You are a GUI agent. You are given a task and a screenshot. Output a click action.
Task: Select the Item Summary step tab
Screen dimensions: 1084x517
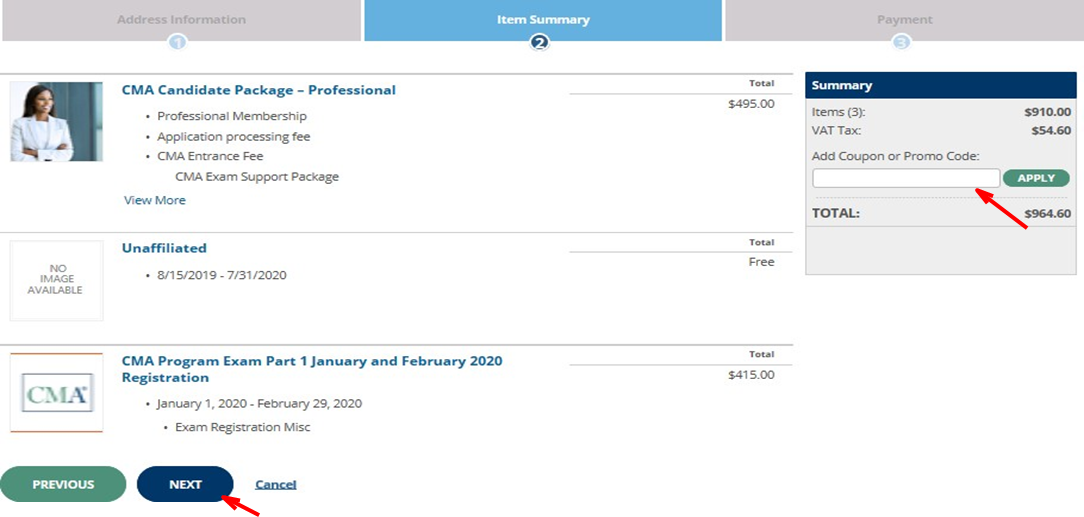[x=543, y=19]
